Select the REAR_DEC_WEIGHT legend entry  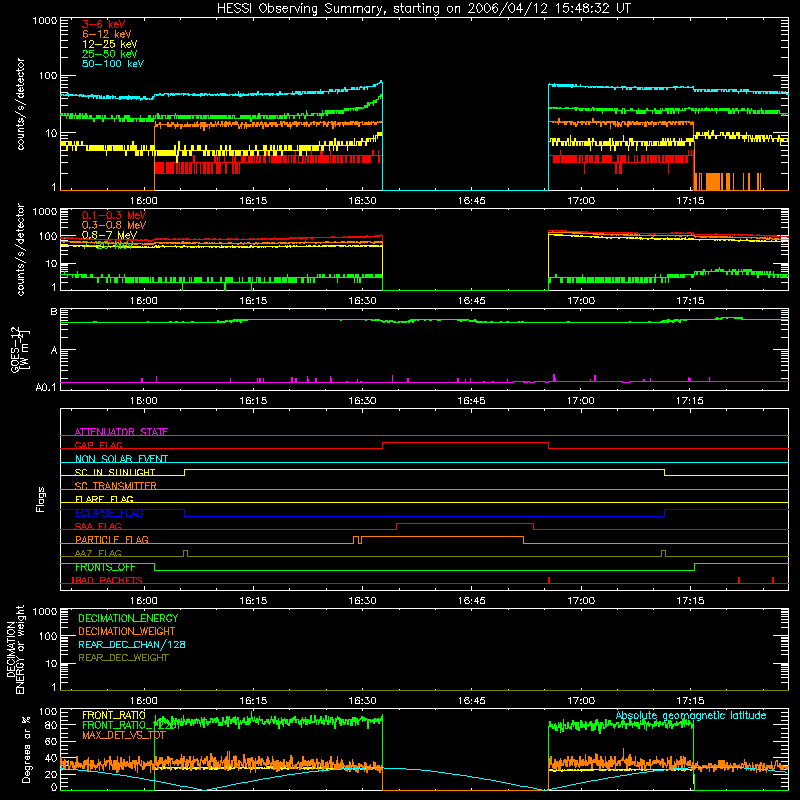pyautogui.click(x=123, y=658)
